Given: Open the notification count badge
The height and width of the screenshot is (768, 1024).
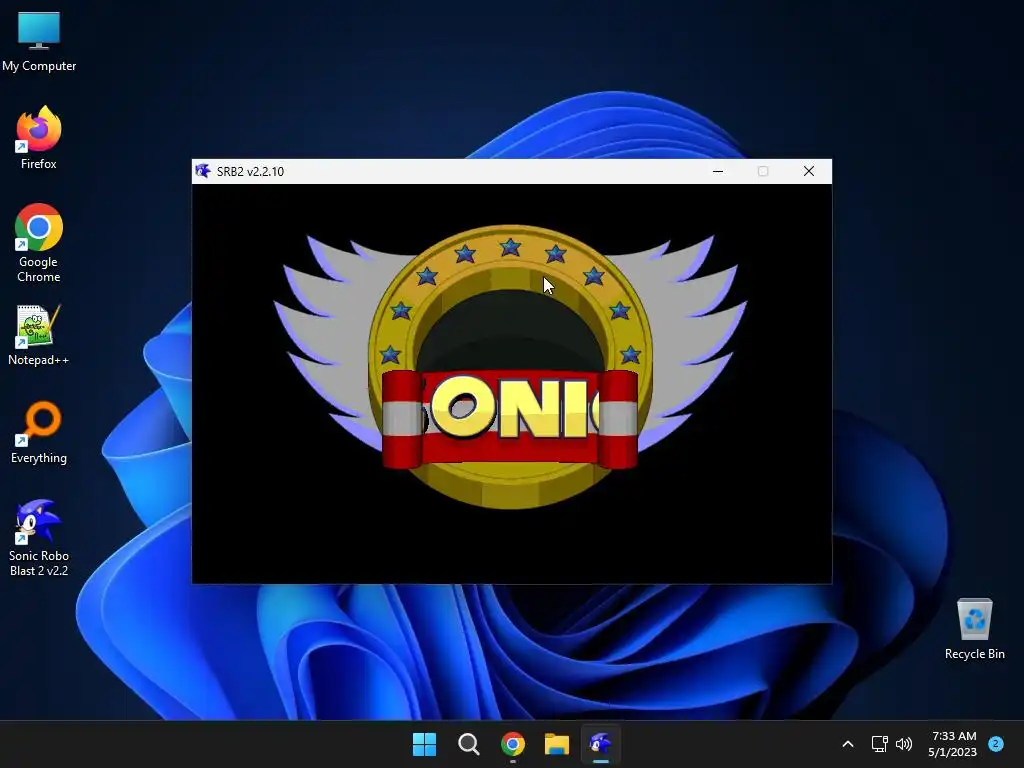Looking at the screenshot, I should click(996, 743).
